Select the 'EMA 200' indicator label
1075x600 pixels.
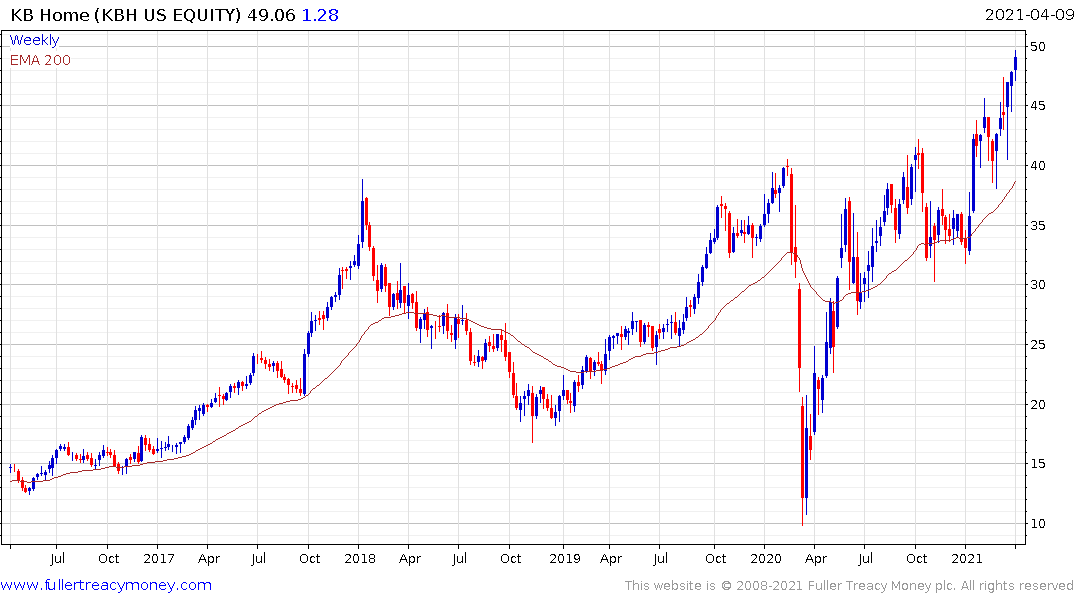[x=40, y=60]
